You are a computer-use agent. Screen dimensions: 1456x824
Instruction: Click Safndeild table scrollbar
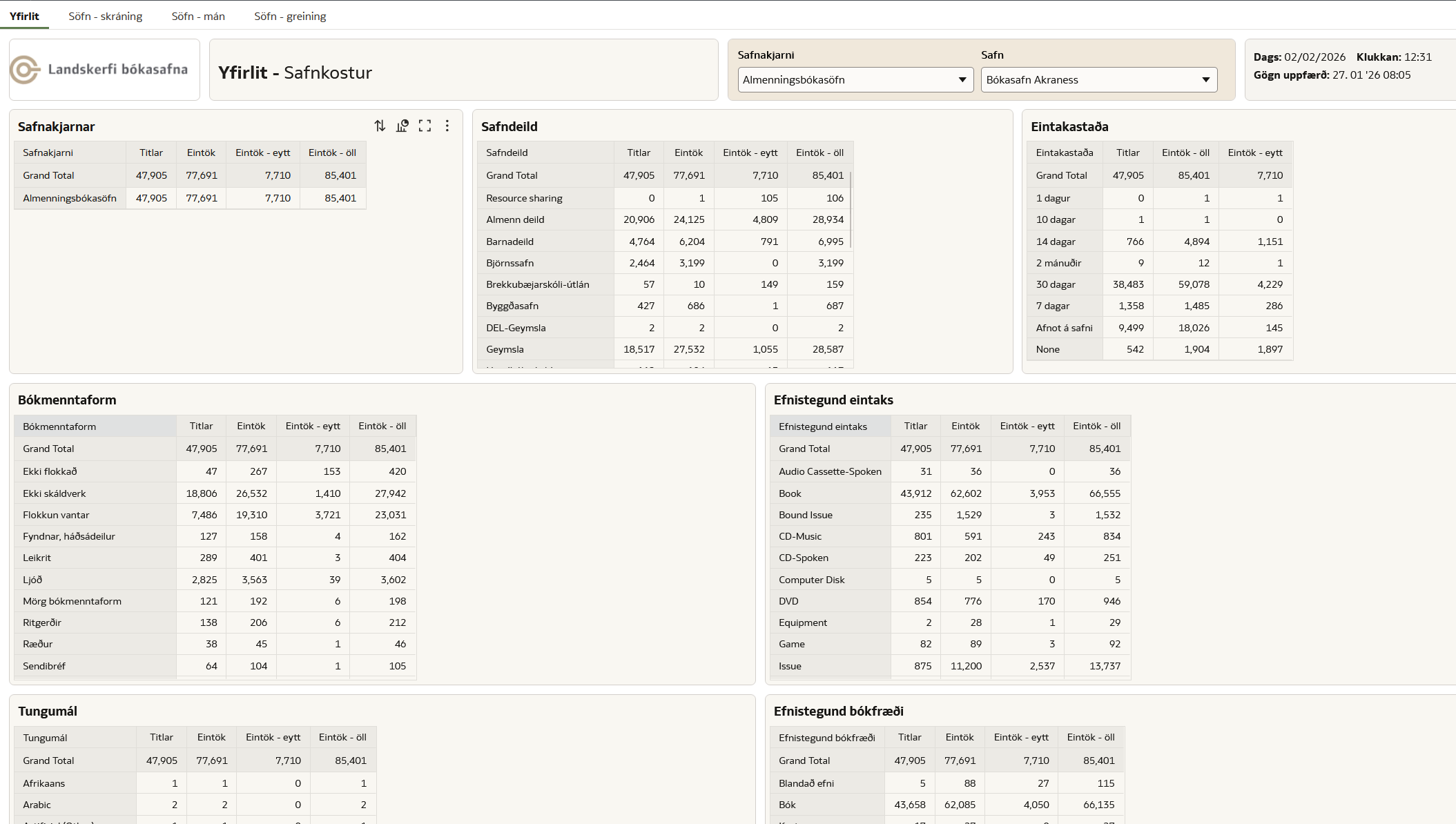coord(851,210)
